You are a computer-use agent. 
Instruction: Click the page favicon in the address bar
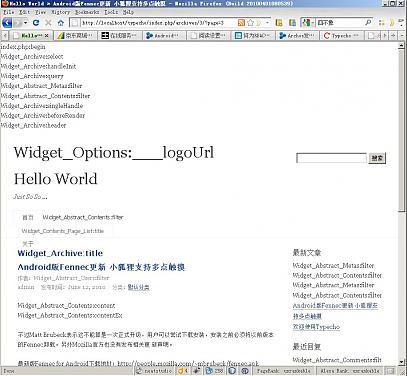click(76, 23)
